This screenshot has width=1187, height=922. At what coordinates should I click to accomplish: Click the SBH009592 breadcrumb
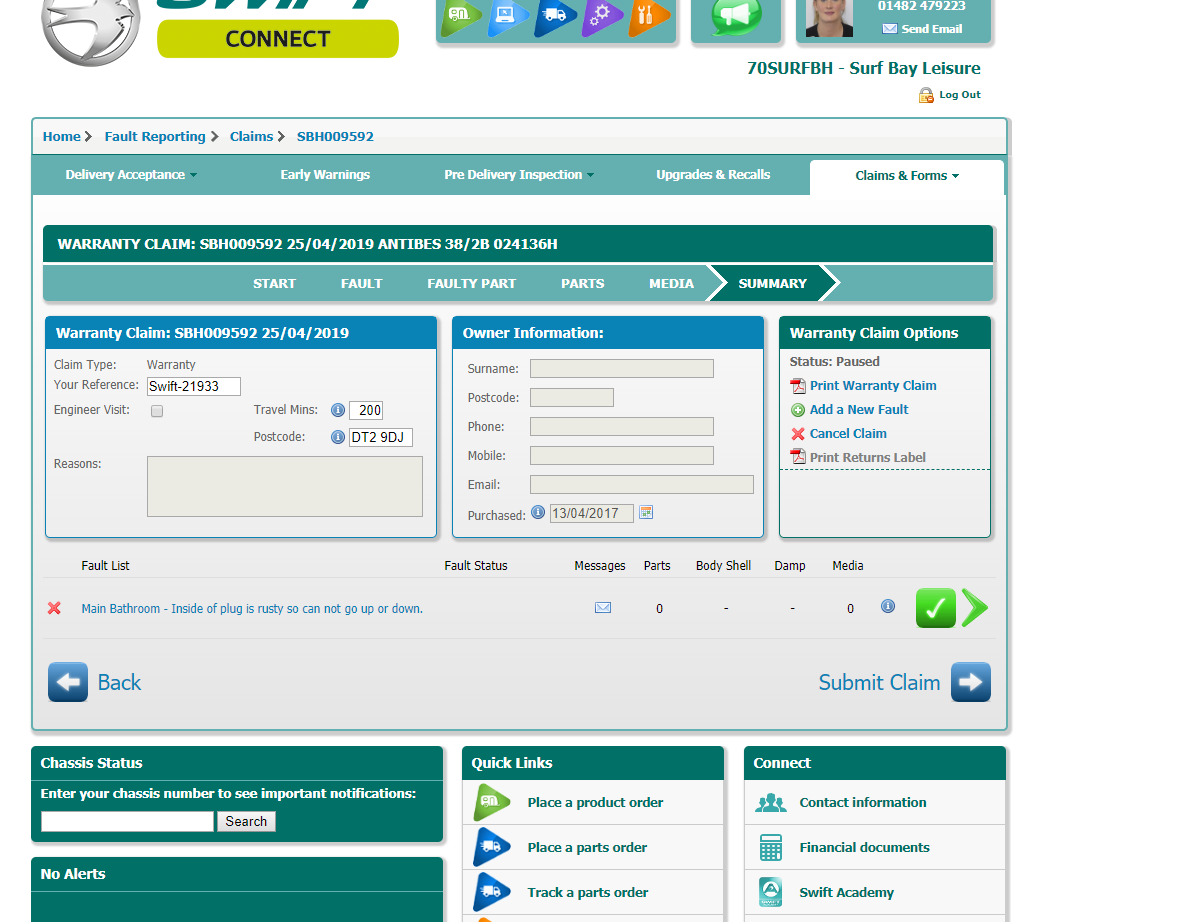click(x=335, y=136)
